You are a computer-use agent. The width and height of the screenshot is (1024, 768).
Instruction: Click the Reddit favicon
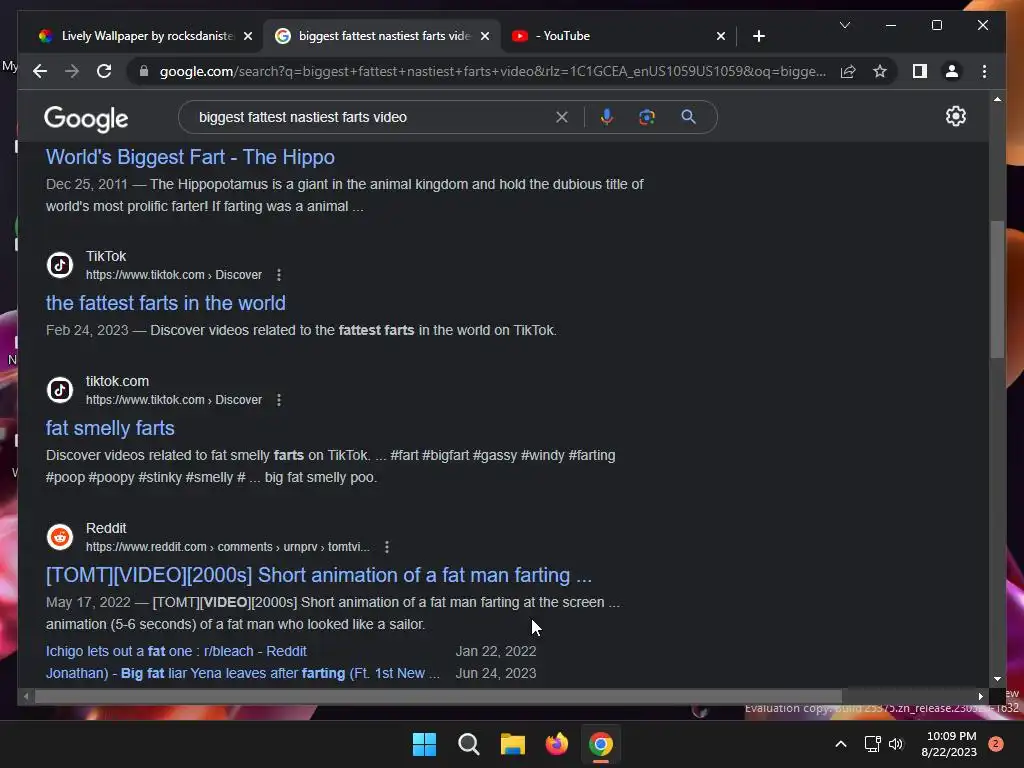60,537
